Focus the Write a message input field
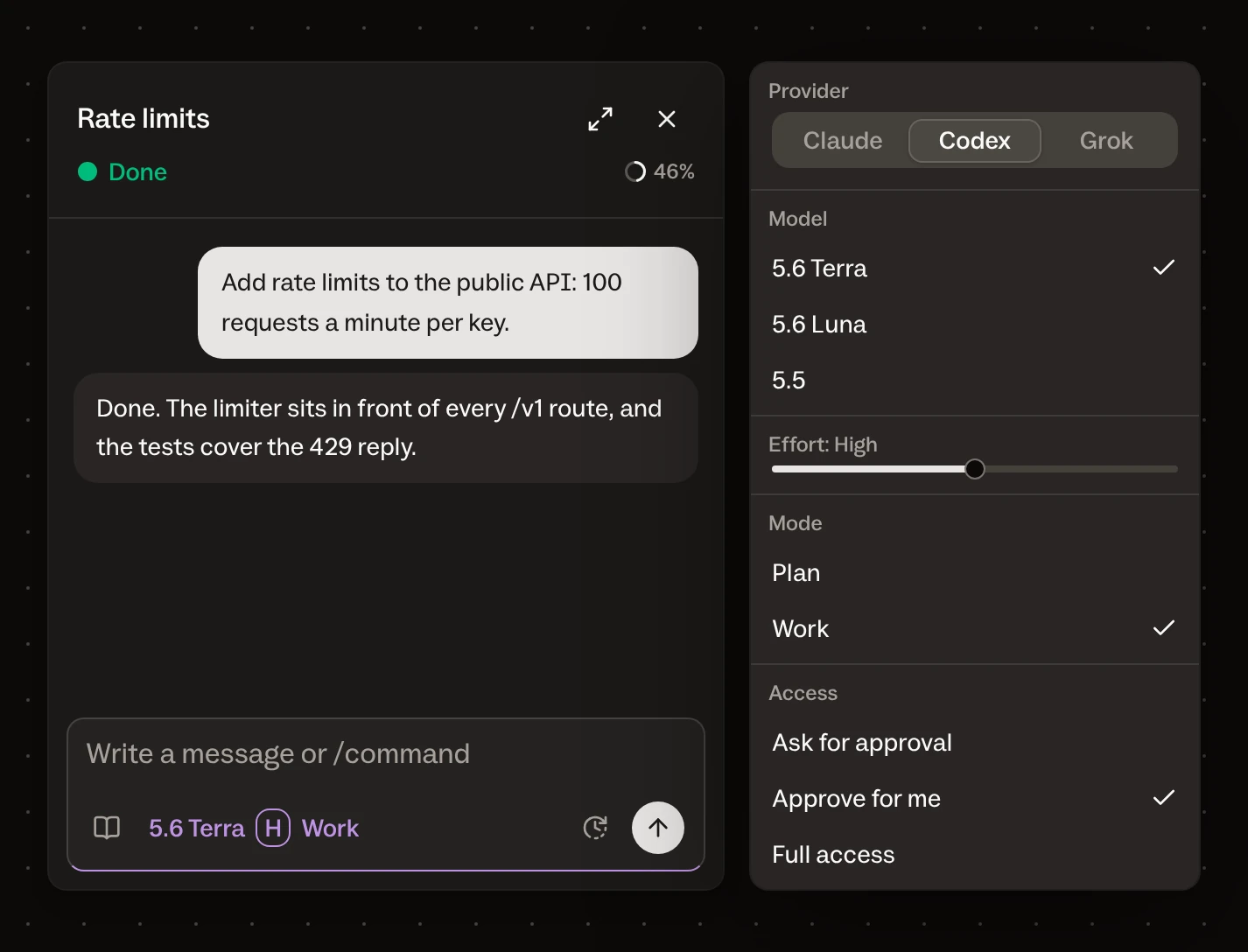This screenshot has height=952, width=1248. (385, 754)
